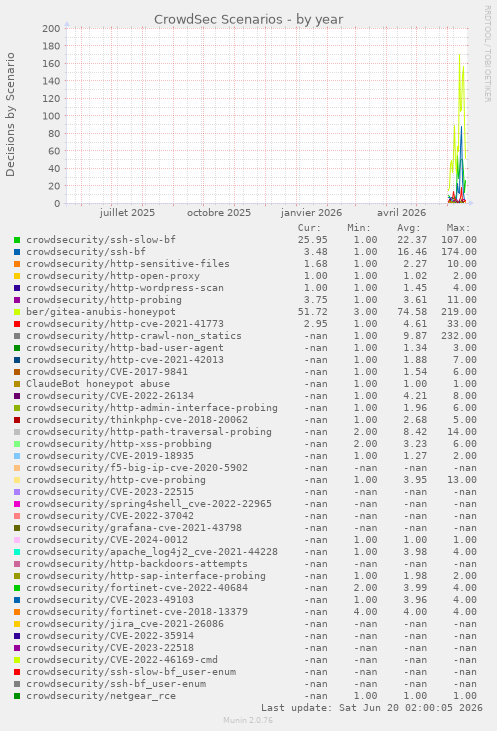This screenshot has height=731, width=497.
Task: Click the green ssh-slow-bf legend swatch
Action: click(17, 240)
